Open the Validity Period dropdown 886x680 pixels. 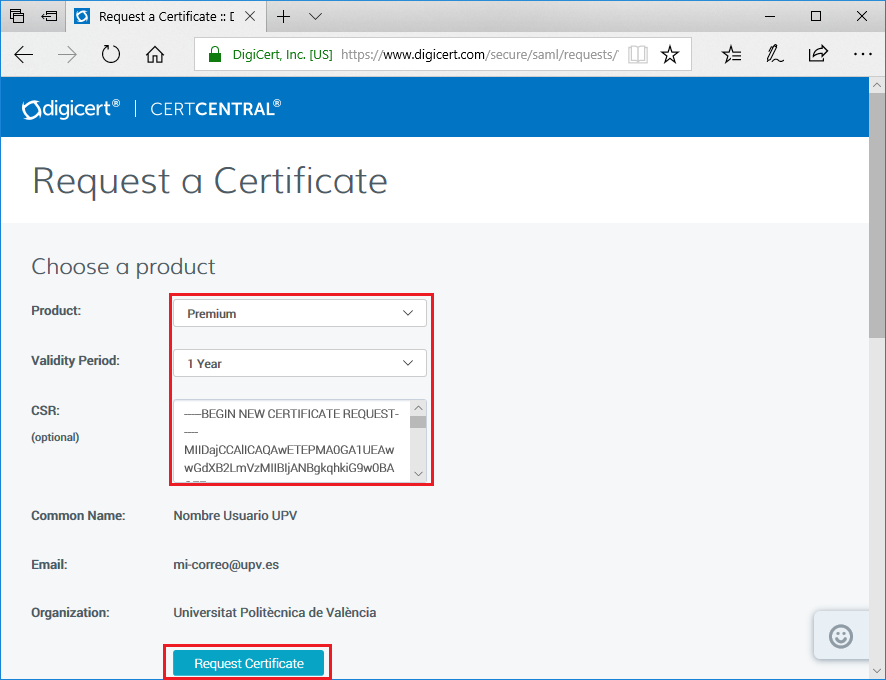pyautogui.click(x=300, y=363)
